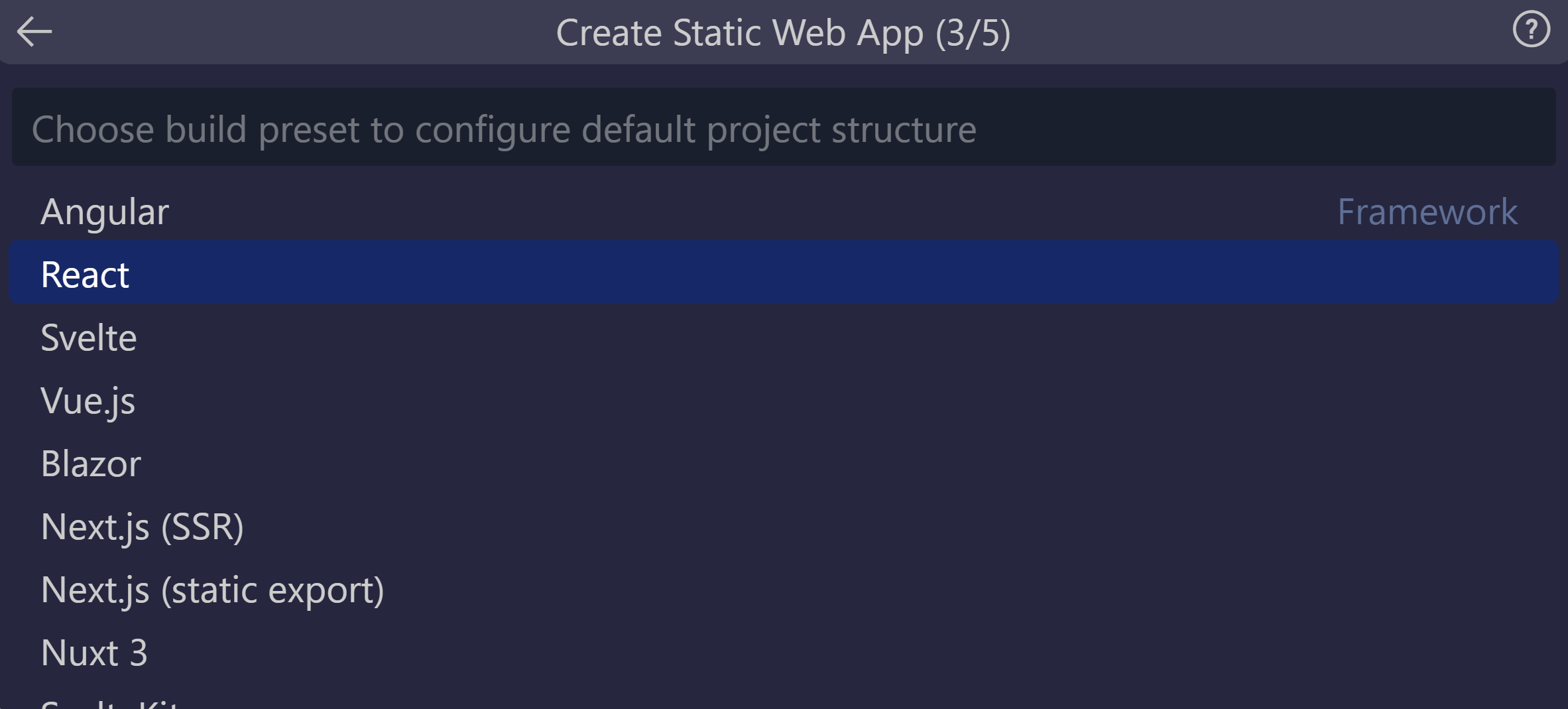The width and height of the screenshot is (1568, 709).
Task: Select the Angular build preset
Action: coord(103,211)
